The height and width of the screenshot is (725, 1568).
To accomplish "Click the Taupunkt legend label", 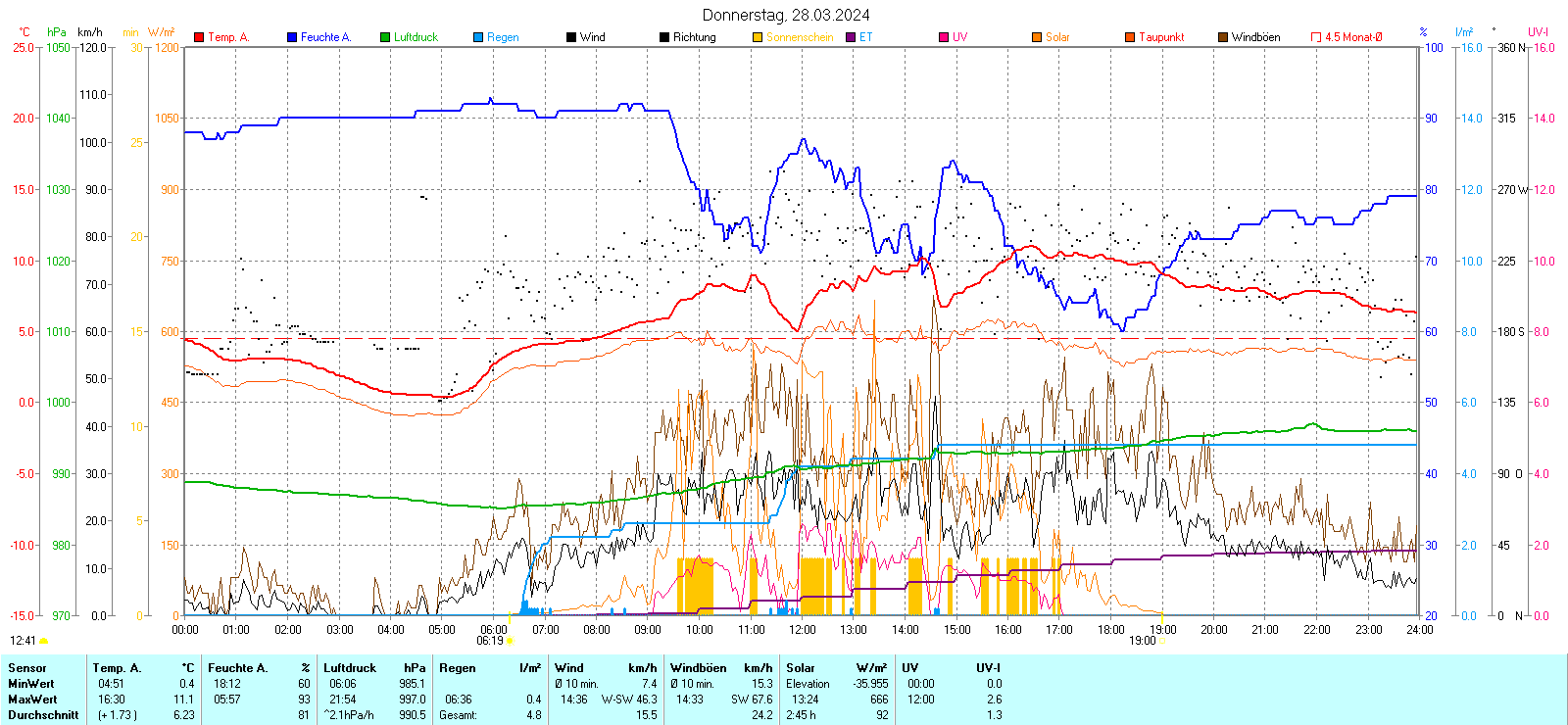I will [x=1161, y=37].
